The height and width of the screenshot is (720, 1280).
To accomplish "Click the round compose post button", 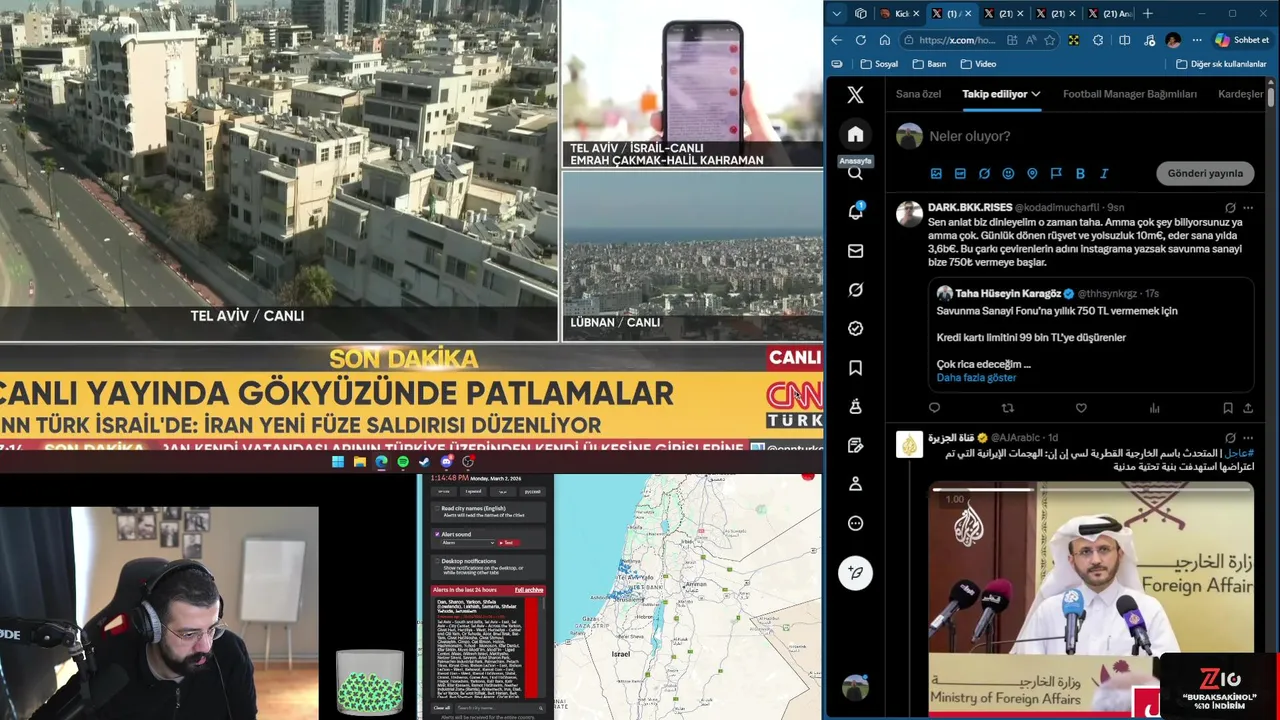I will point(855,572).
